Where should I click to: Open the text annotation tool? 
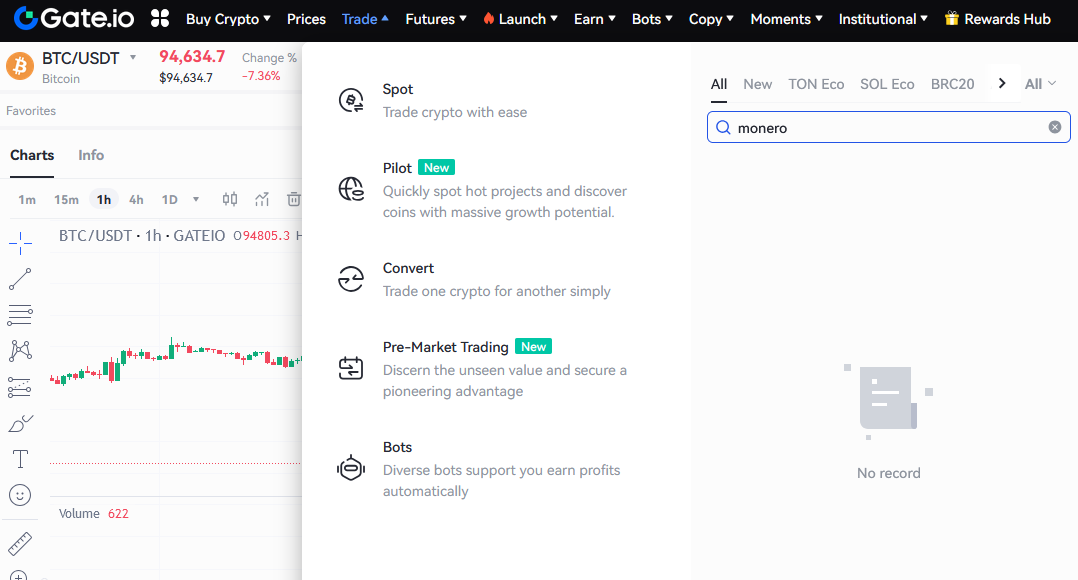20,459
